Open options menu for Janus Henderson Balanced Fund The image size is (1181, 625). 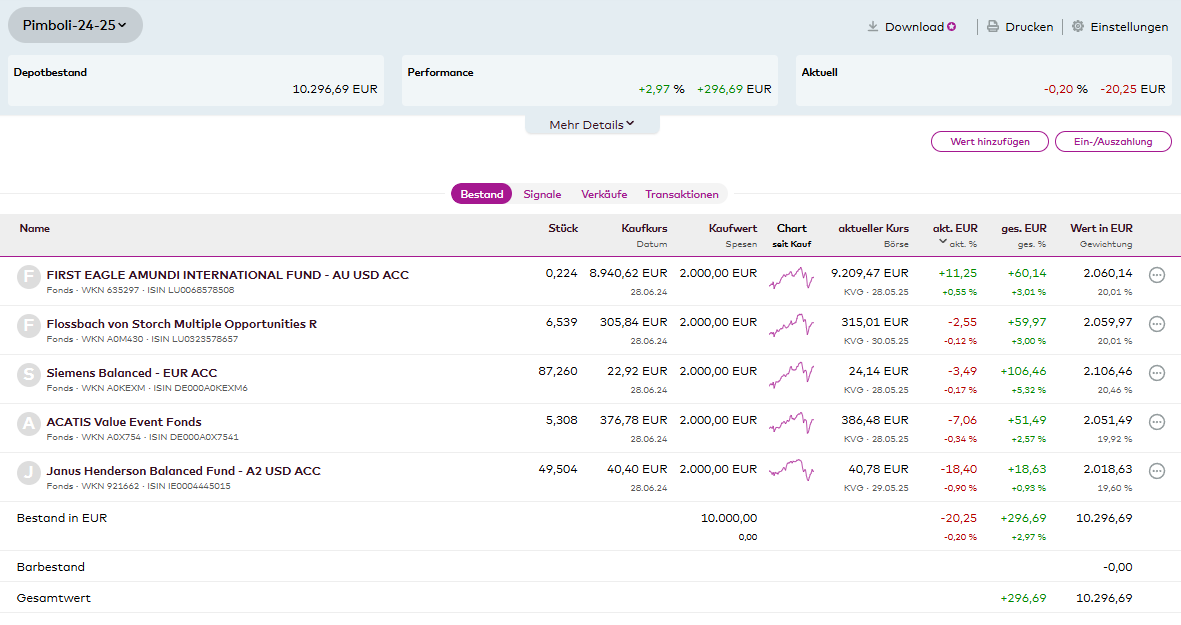[x=1157, y=471]
